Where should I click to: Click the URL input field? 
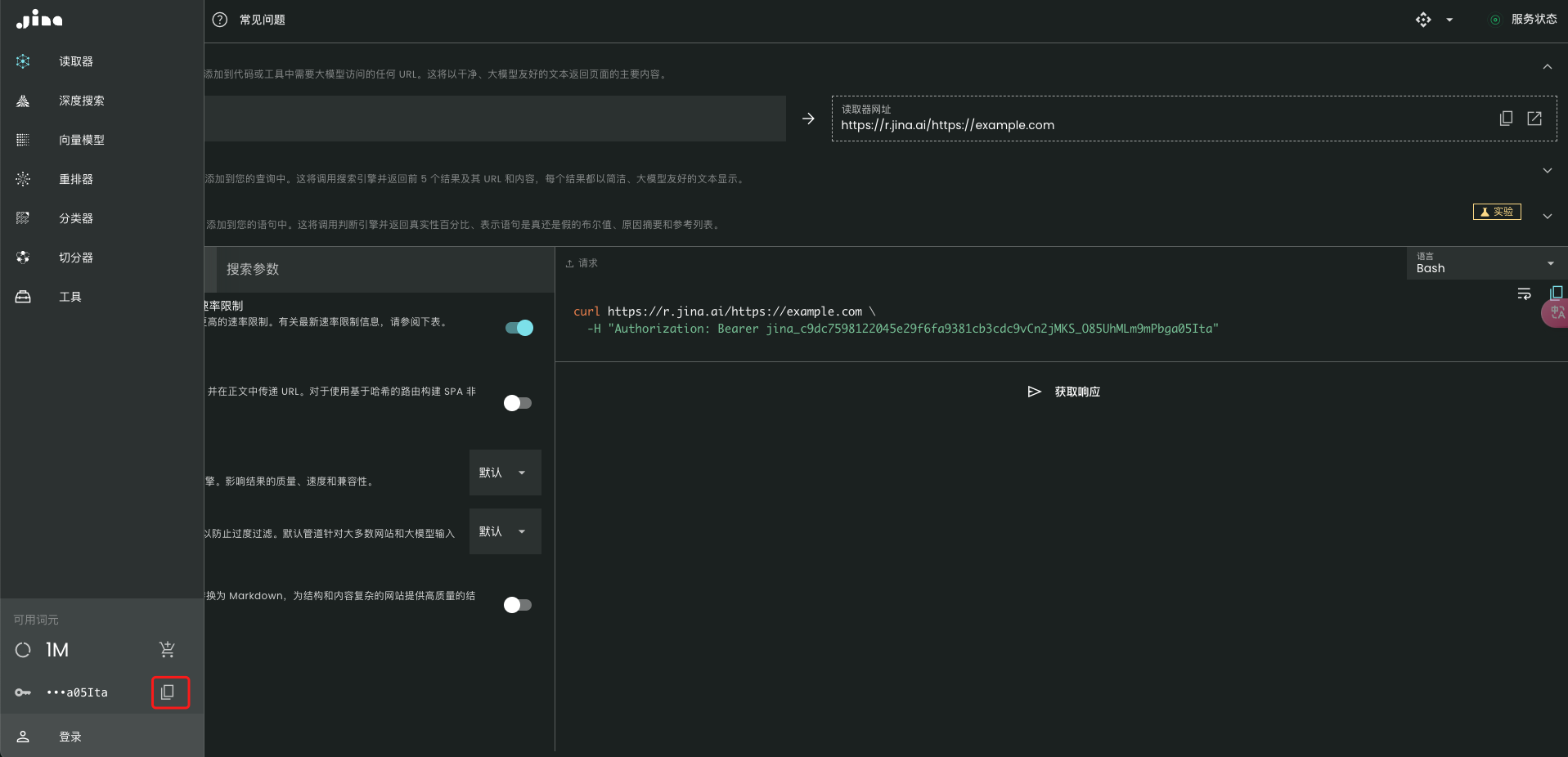pos(495,119)
